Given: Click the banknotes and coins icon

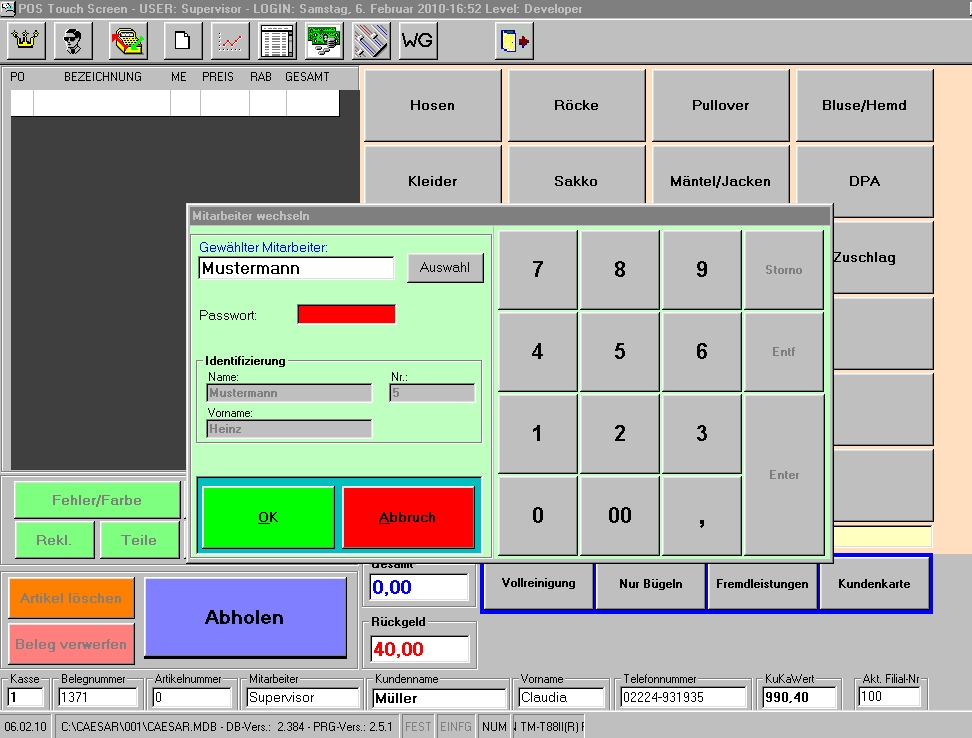Looking at the screenshot, I should pyautogui.click(x=324, y=41).
